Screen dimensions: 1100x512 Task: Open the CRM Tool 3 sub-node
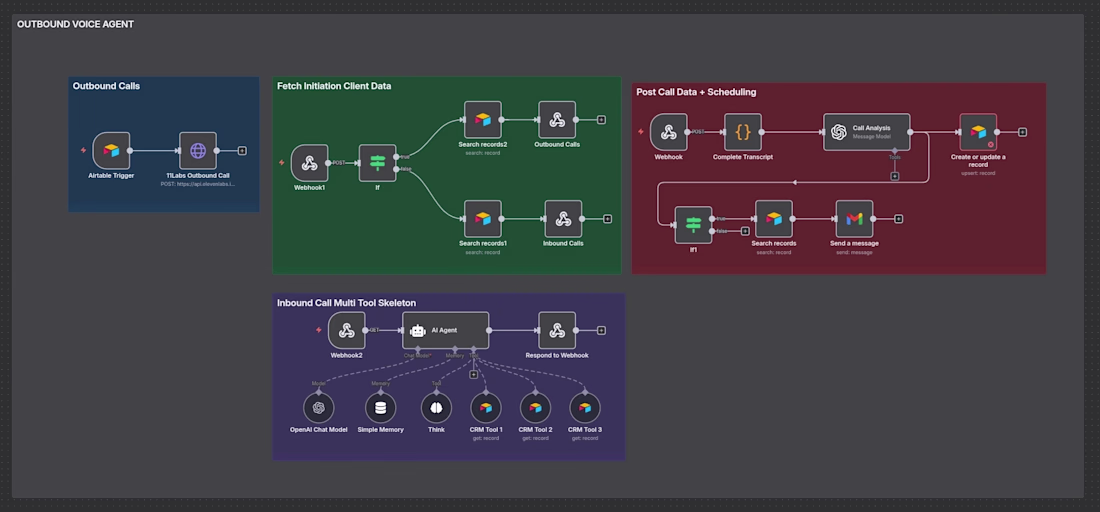tap(585, 407)
